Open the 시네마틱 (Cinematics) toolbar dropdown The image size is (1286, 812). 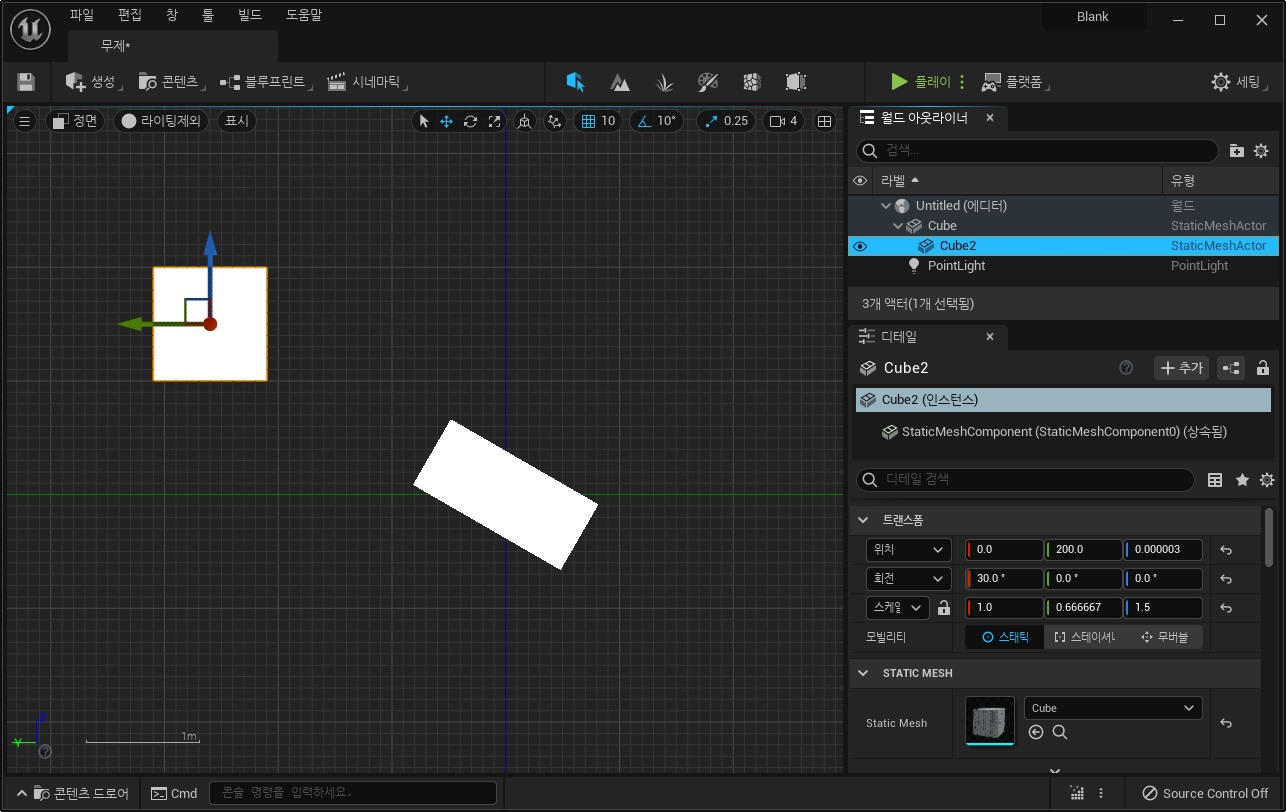[368, 82]
